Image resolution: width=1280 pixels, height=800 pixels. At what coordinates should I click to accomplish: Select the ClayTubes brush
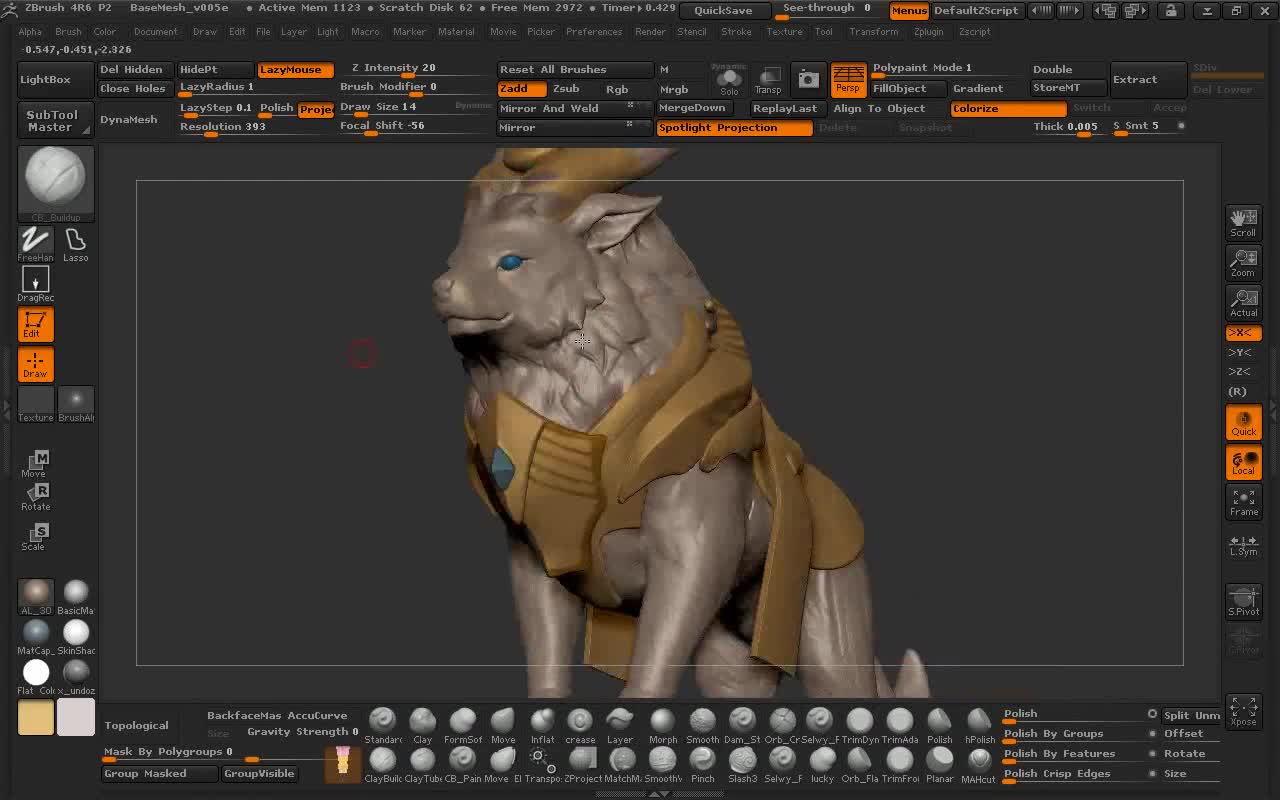click(x=423, y=765)
